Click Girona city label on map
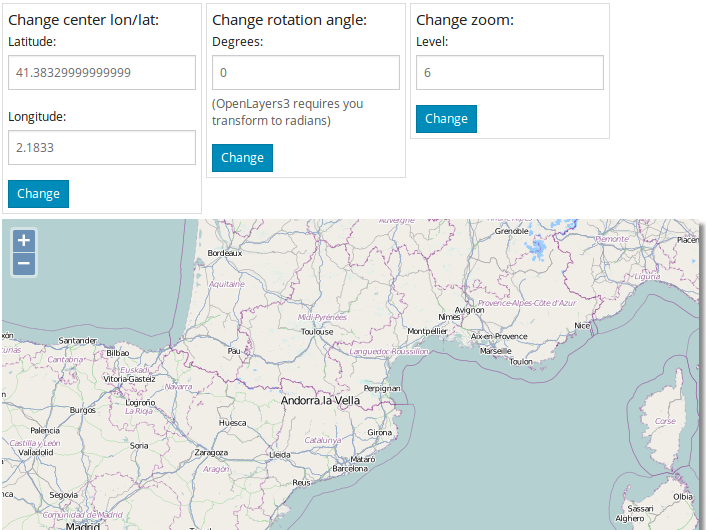The height and width of the screenshot is (530, 706). (380, 432)
